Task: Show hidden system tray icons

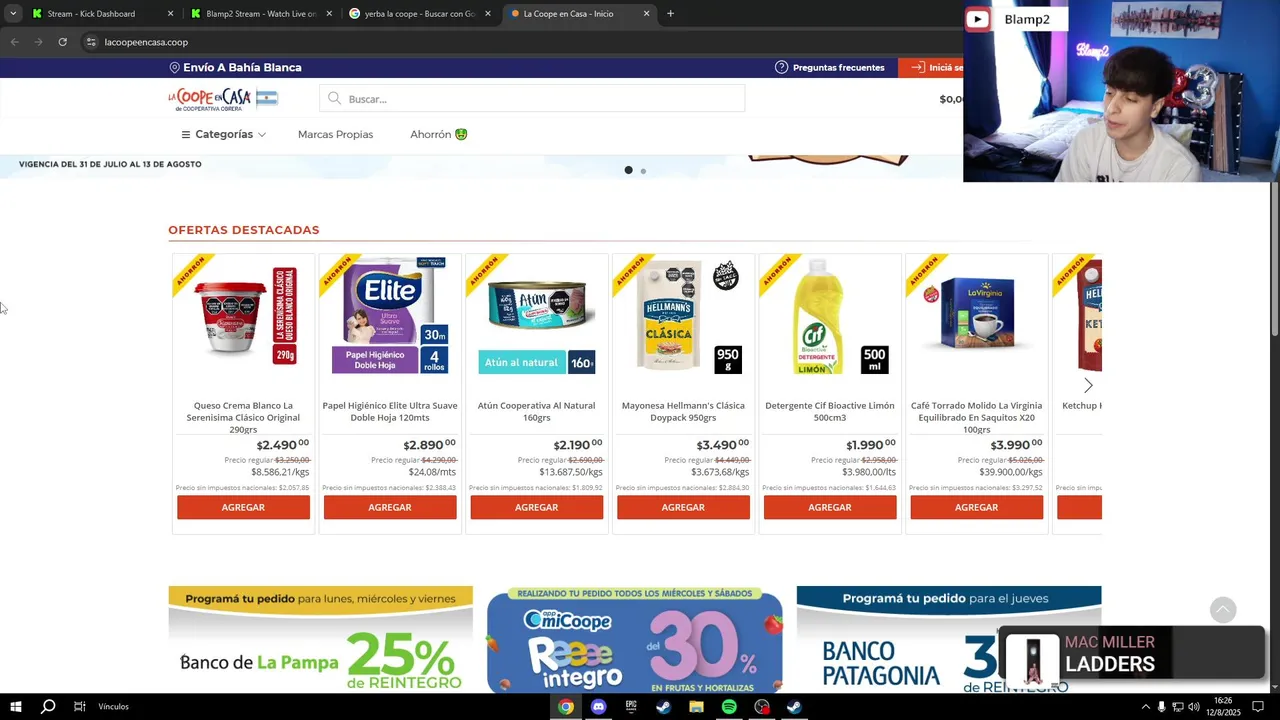Action: (x=1145, y=707)
